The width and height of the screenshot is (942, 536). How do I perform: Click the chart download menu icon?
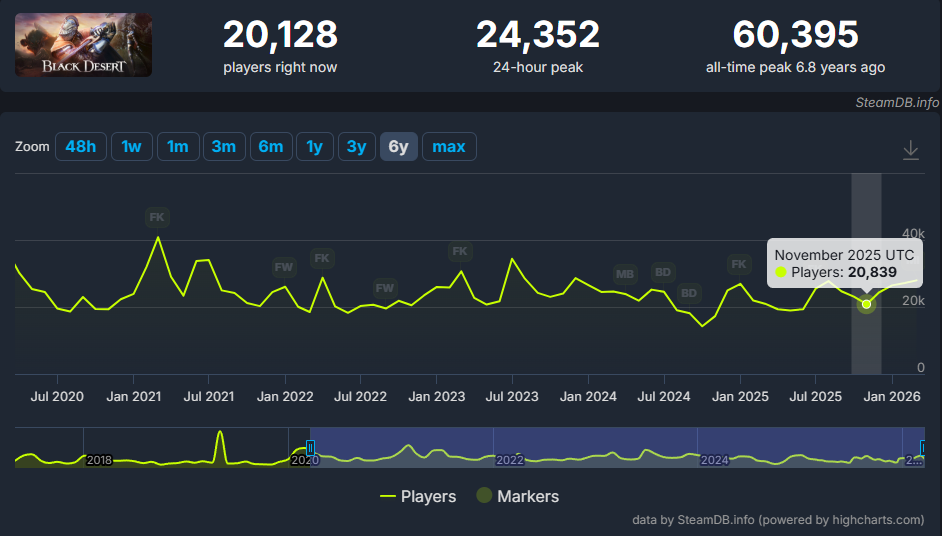[910, 149]
